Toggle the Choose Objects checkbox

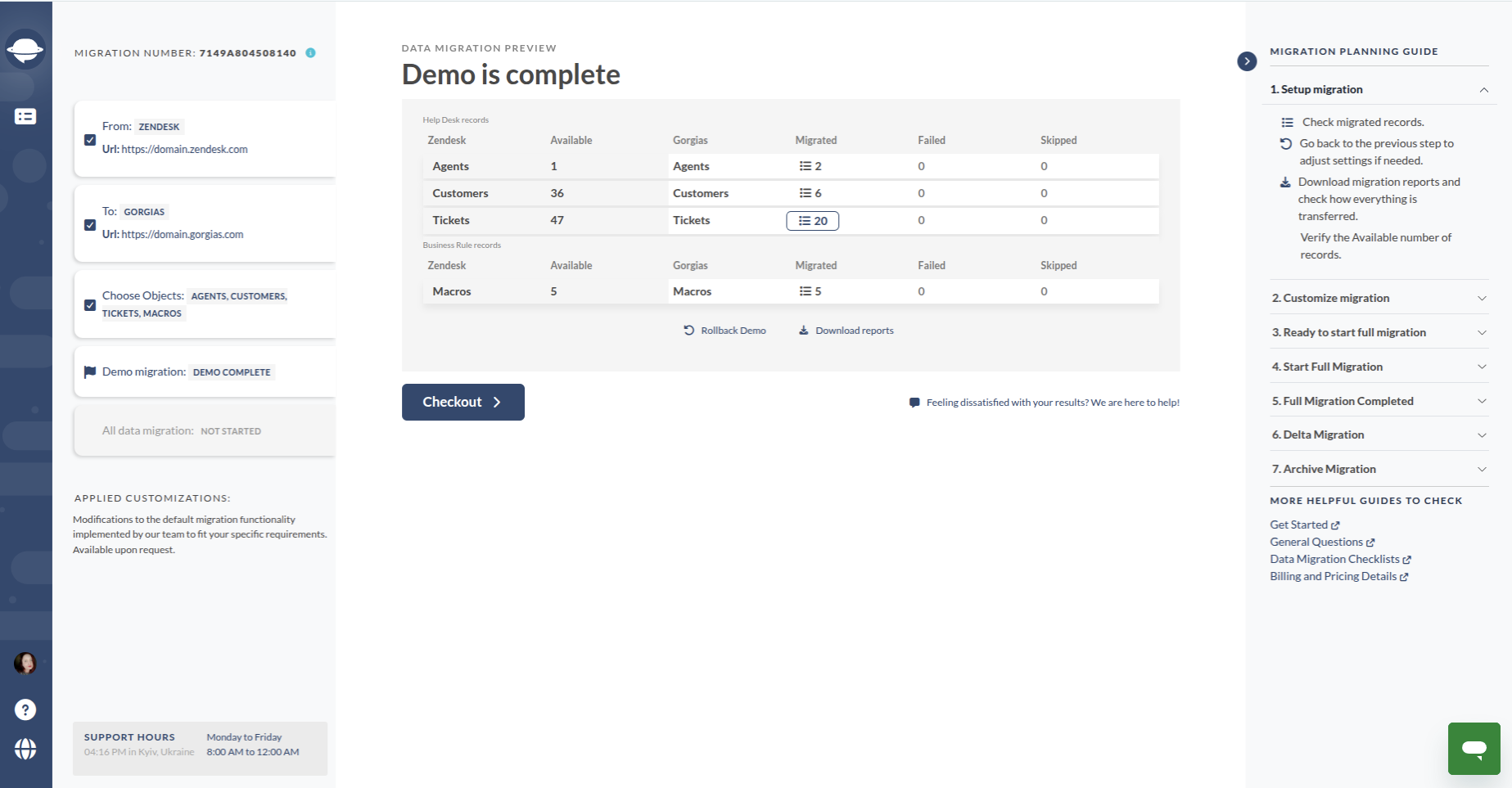pyautogui.click(x=90, y=305)
